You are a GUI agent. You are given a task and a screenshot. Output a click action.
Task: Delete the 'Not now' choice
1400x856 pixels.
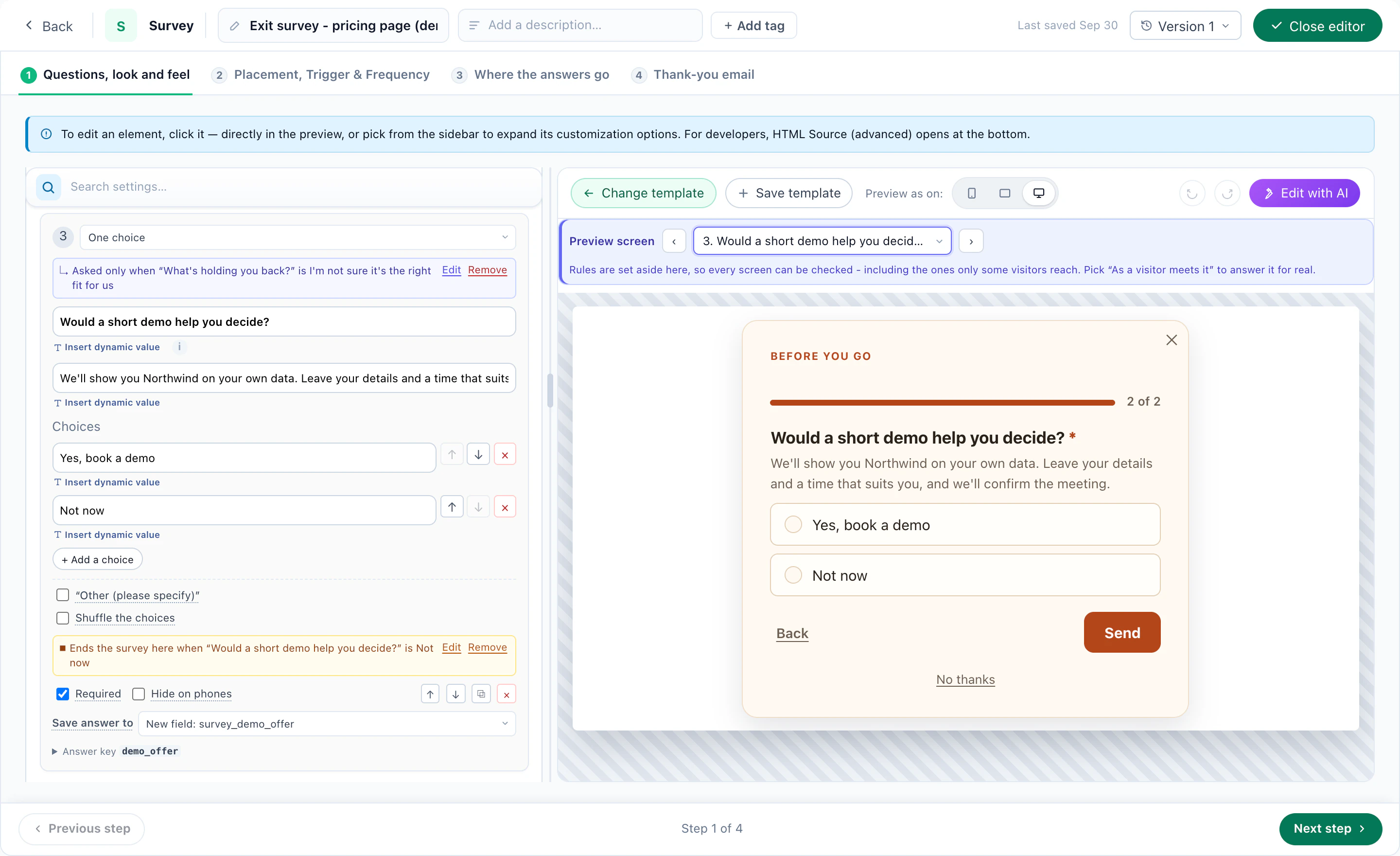[x=505, y=507]
